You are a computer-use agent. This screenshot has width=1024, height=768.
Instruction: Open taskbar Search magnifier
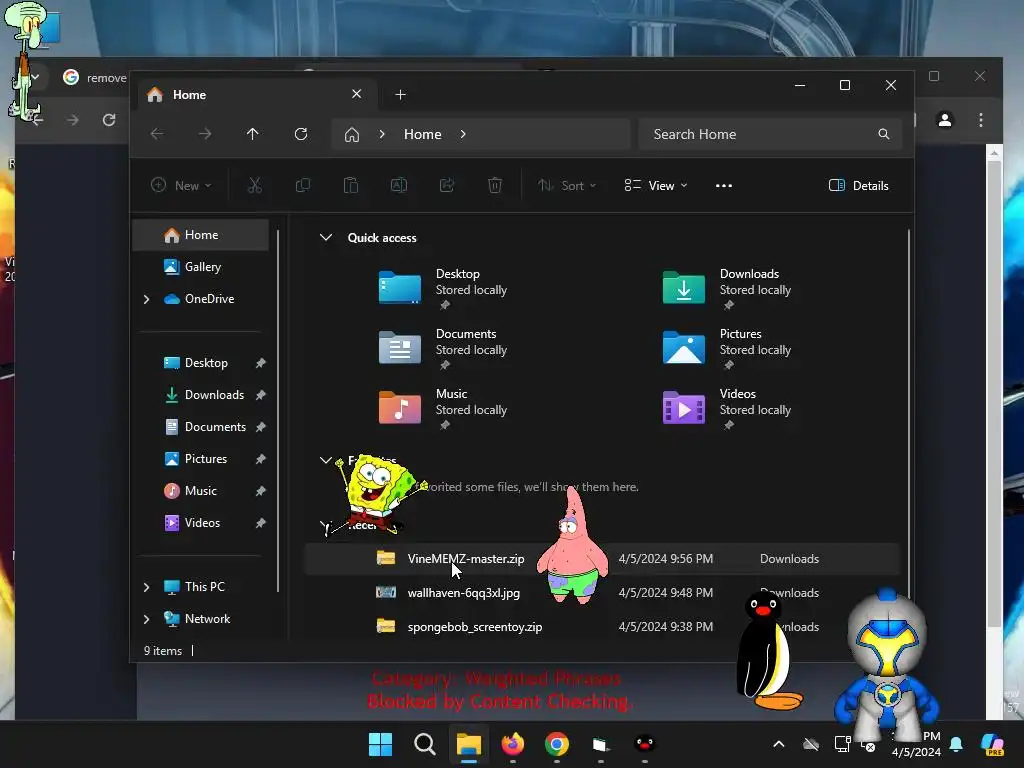424,744
